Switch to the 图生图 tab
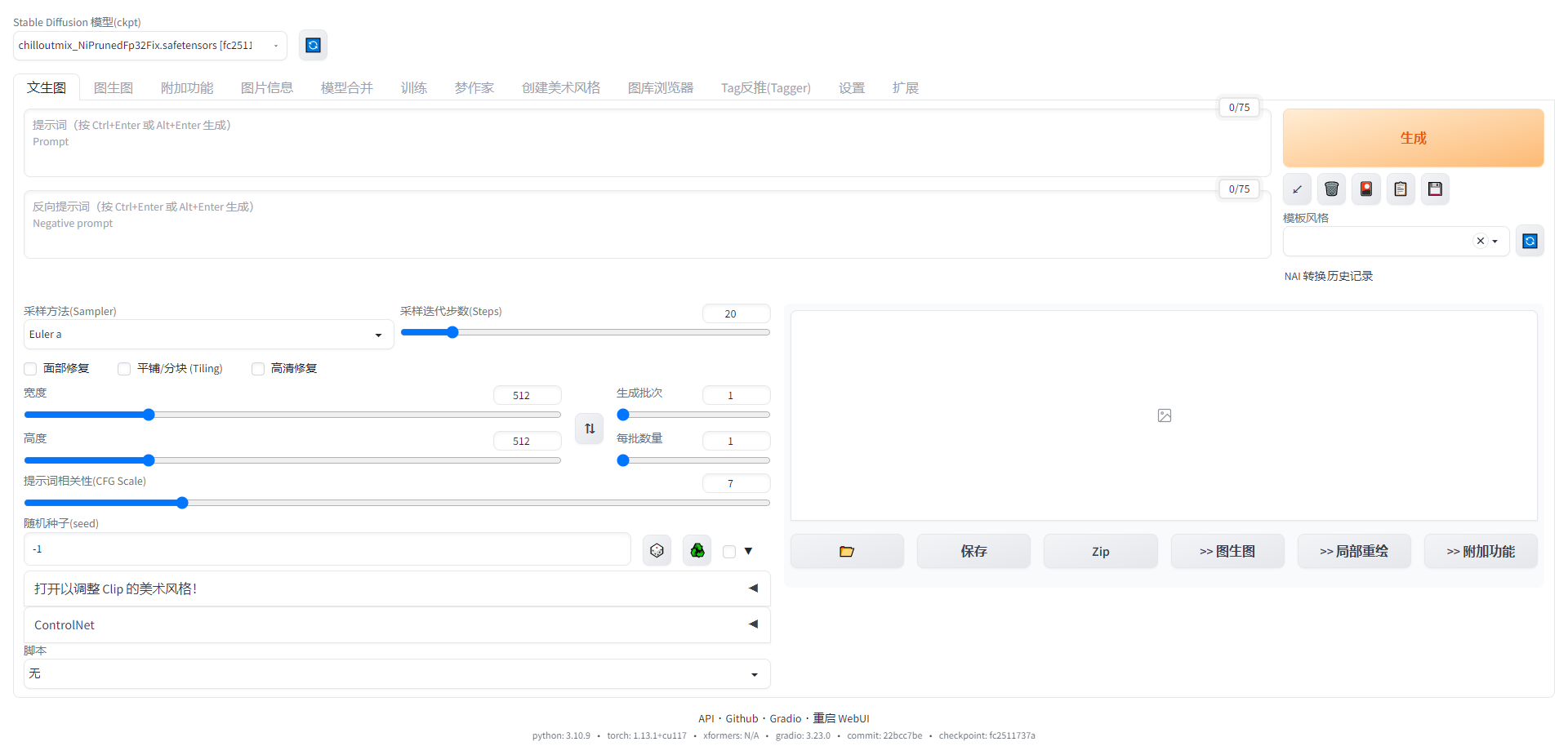Image resolution: width=1568 pixels, height=755 pixels. tap(114, 87)
